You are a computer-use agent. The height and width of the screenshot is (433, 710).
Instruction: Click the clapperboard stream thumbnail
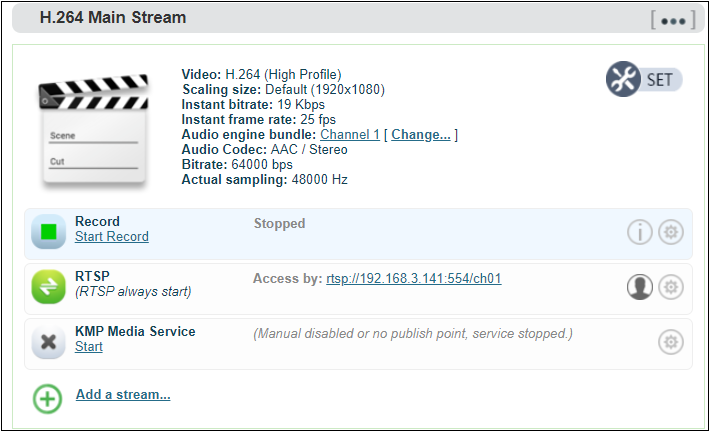[x=94, y=130]
